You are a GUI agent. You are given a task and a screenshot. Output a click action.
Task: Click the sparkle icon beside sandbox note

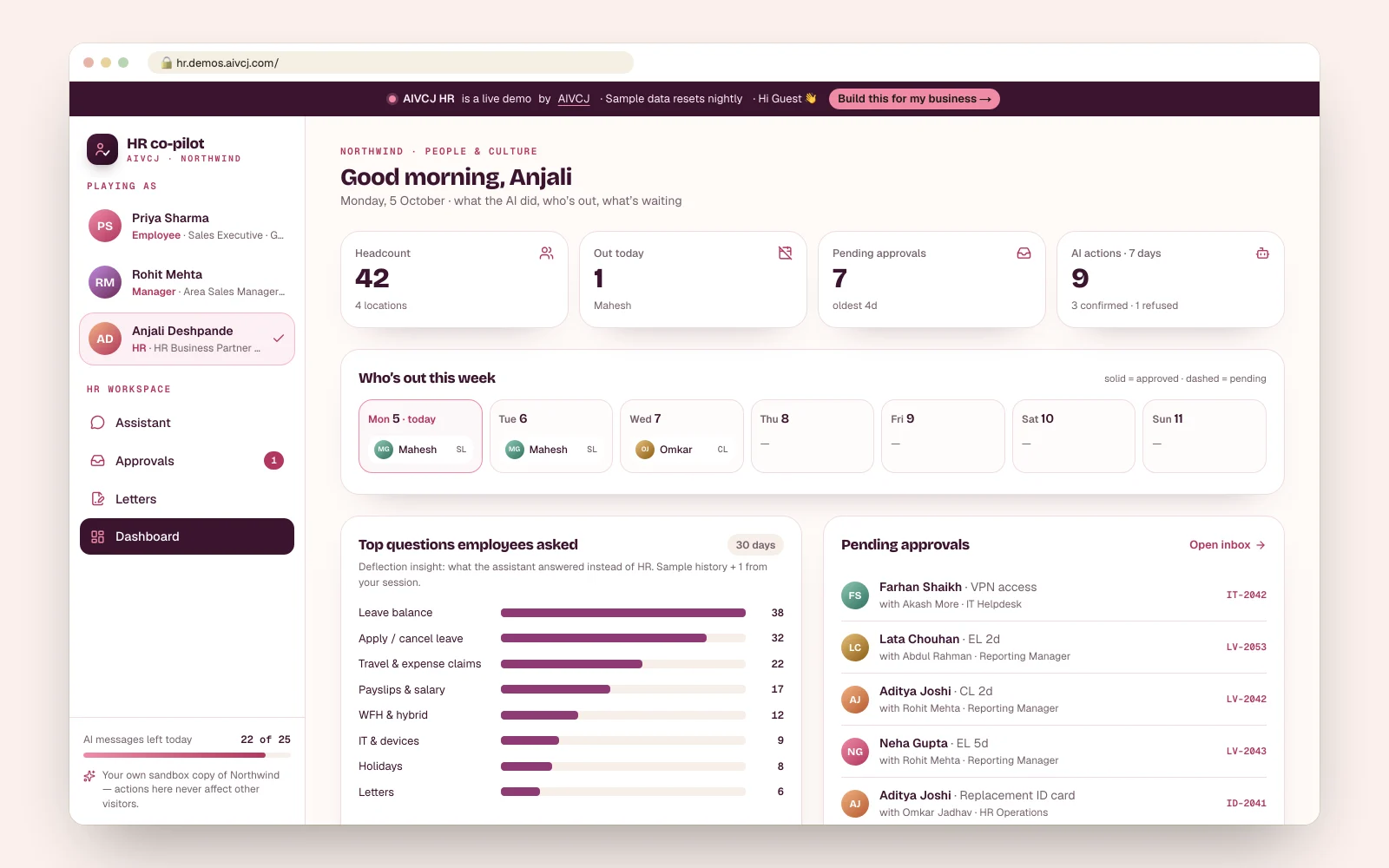click(89, 776)
